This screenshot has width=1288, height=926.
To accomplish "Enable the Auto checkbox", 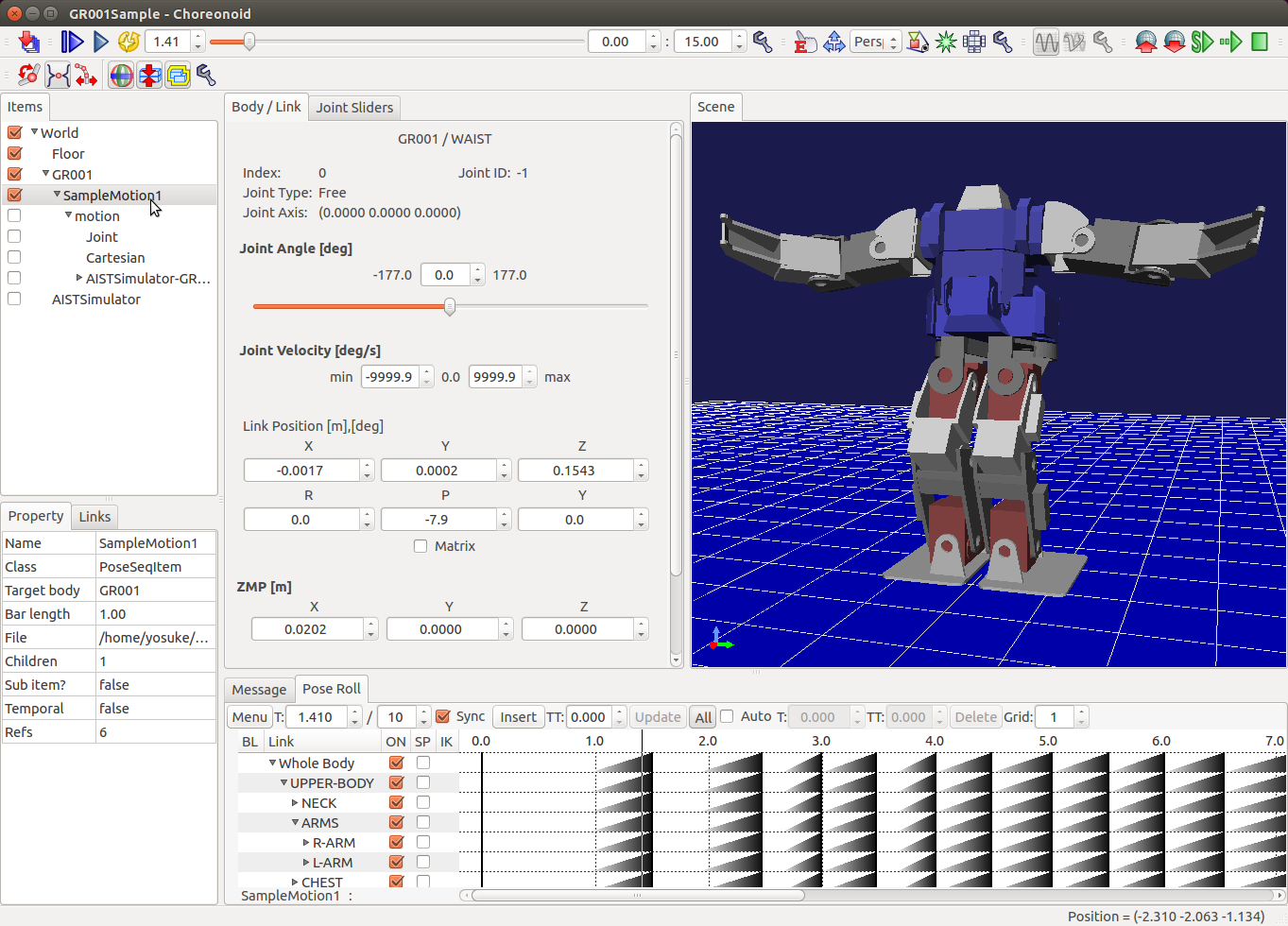I will click(x=727, y=716).
